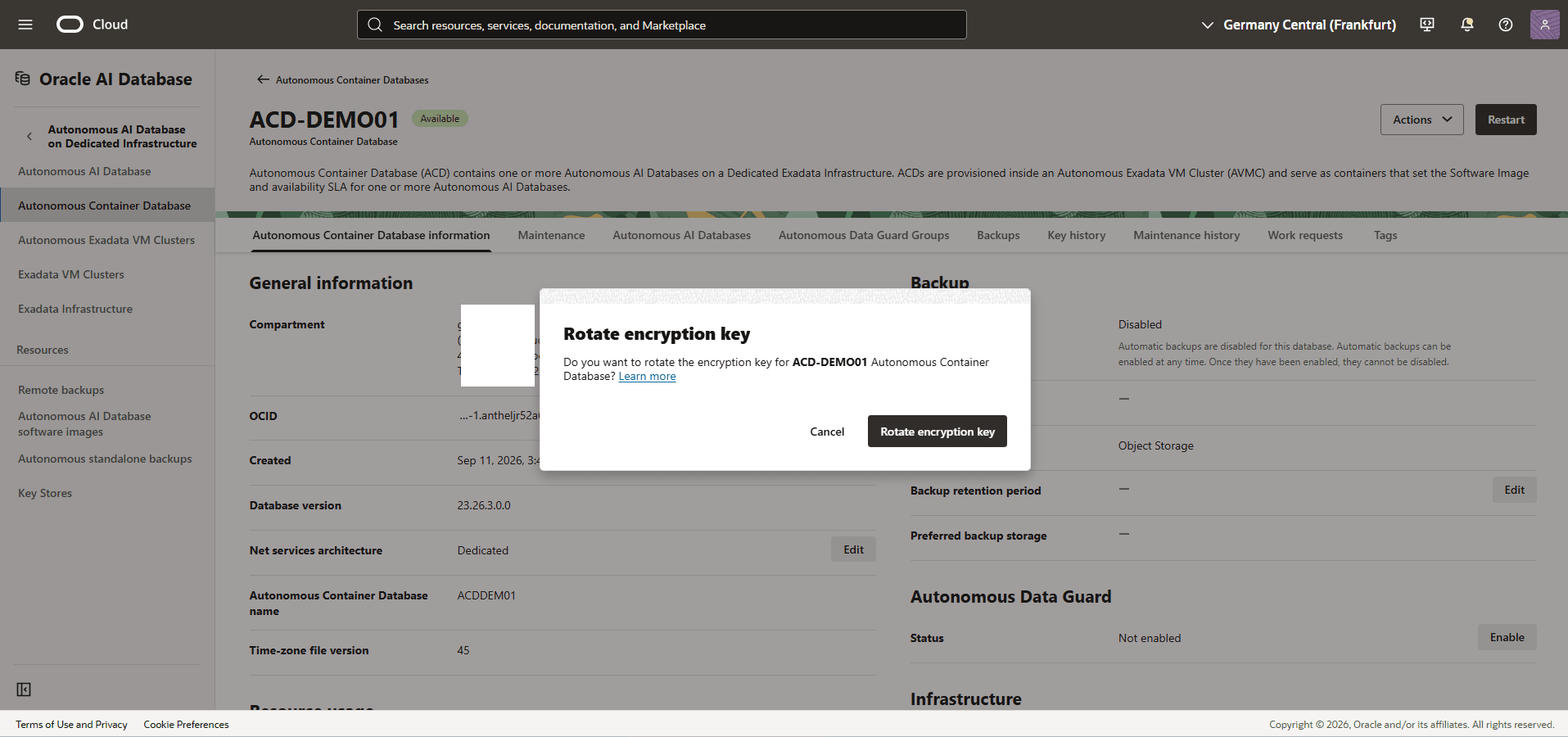Cancel the rotate encryption key dialog

pos(827,432)
